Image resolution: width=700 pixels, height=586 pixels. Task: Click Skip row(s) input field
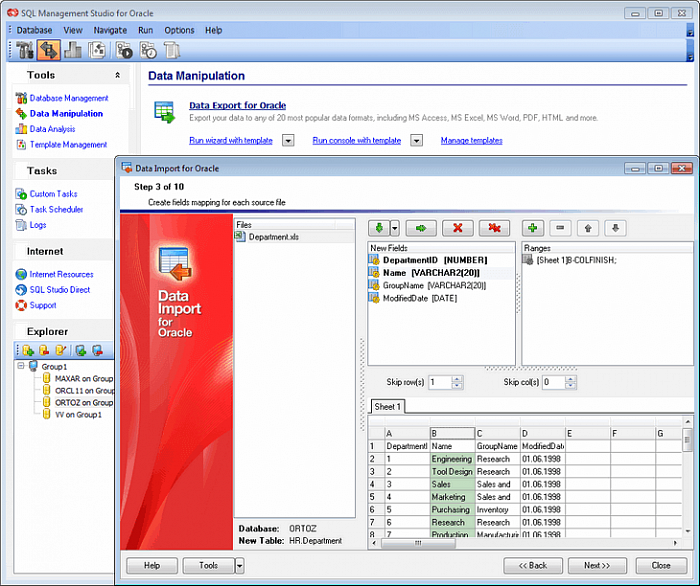coord(440,382)
